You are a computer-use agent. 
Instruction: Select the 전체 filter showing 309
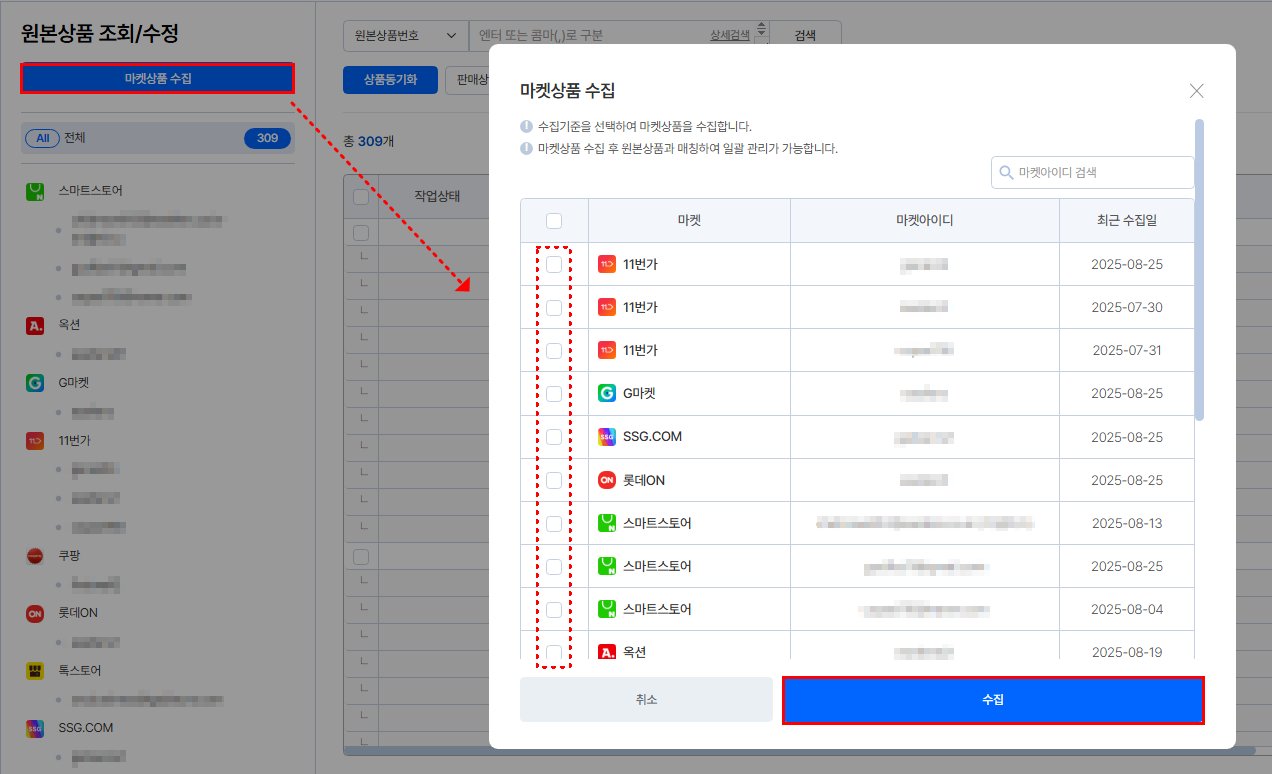coord(158,138)
